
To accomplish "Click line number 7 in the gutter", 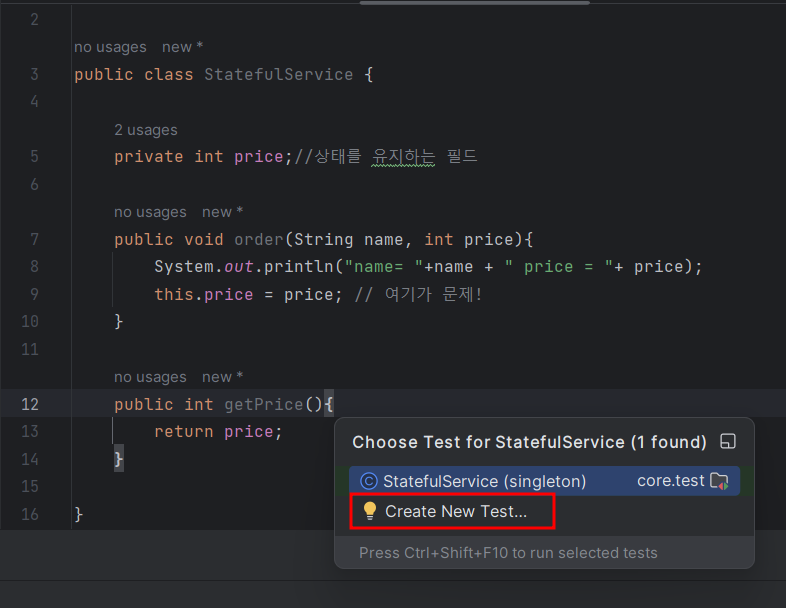I will (34, 239).
